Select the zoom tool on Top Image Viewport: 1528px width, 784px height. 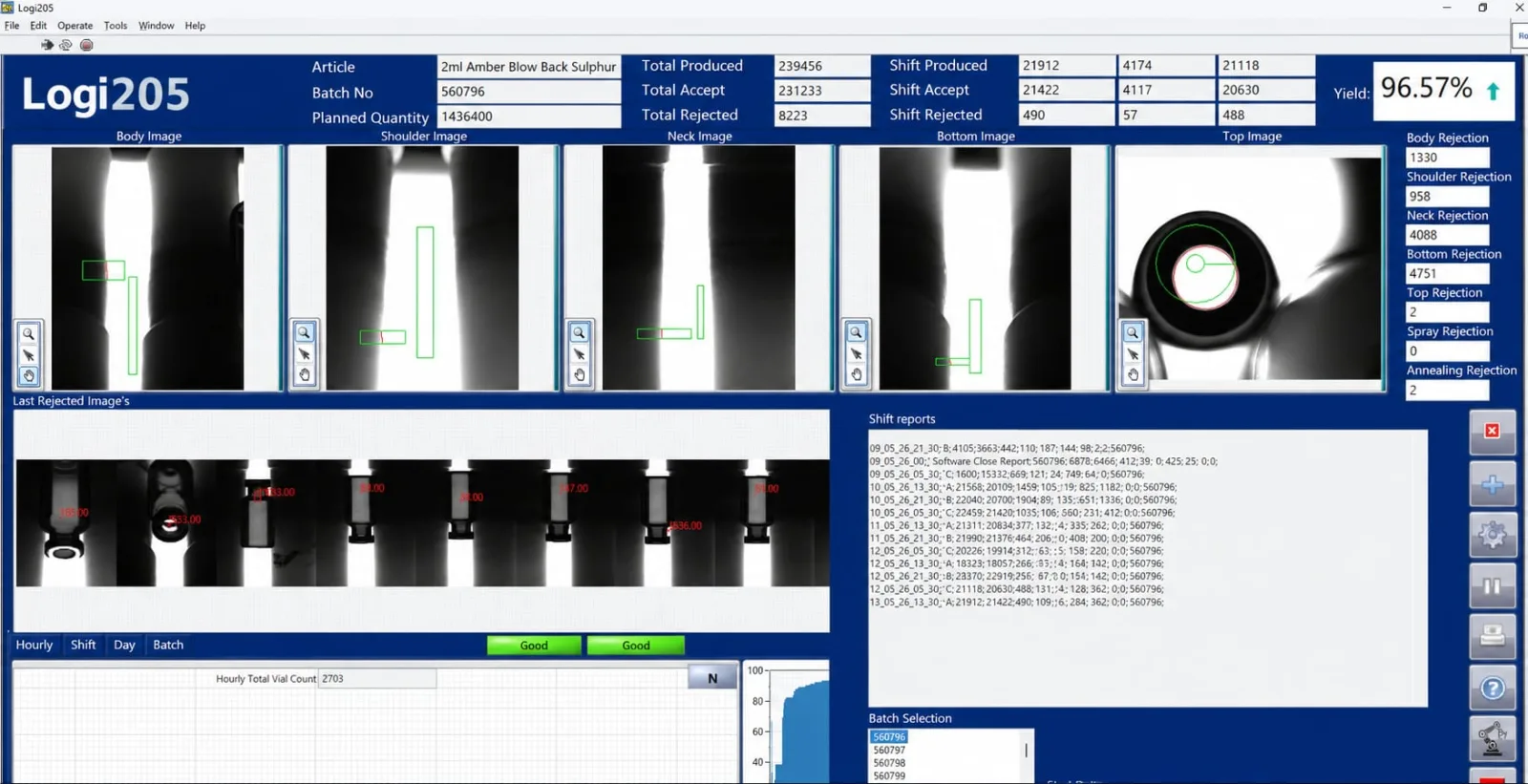click(1133, 332)
